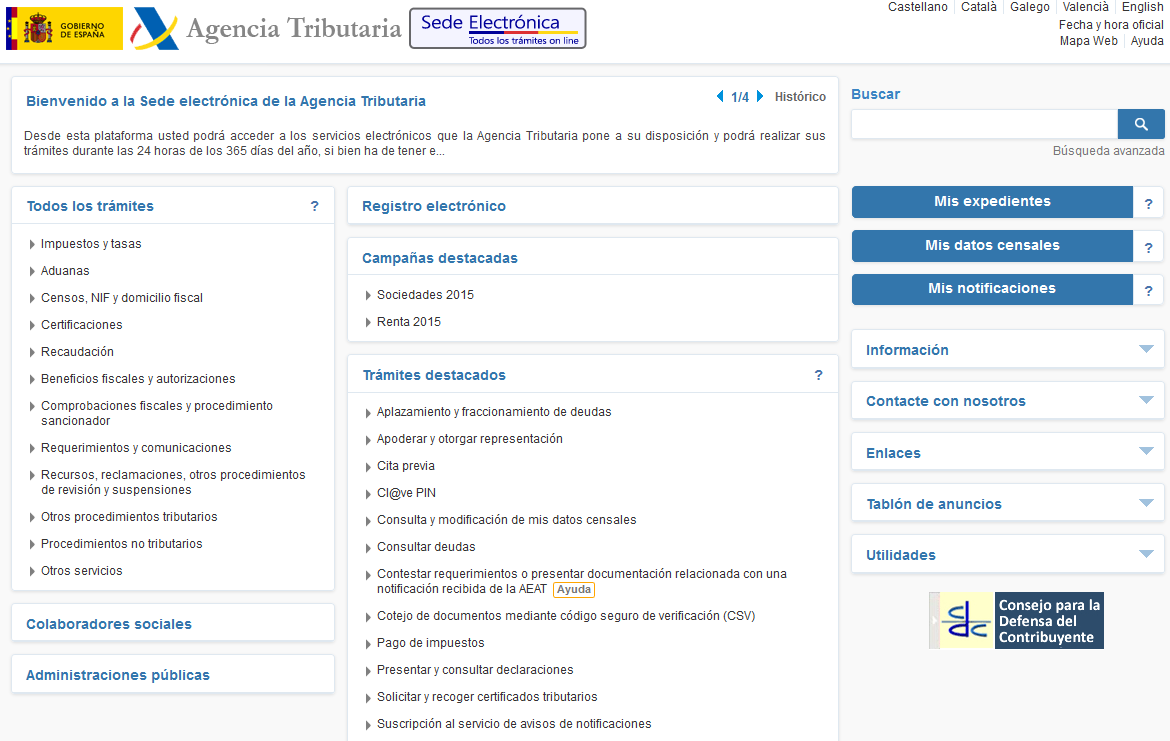Open help for Todos los trámites
The image size is (1170, 741).
(315, 206)
